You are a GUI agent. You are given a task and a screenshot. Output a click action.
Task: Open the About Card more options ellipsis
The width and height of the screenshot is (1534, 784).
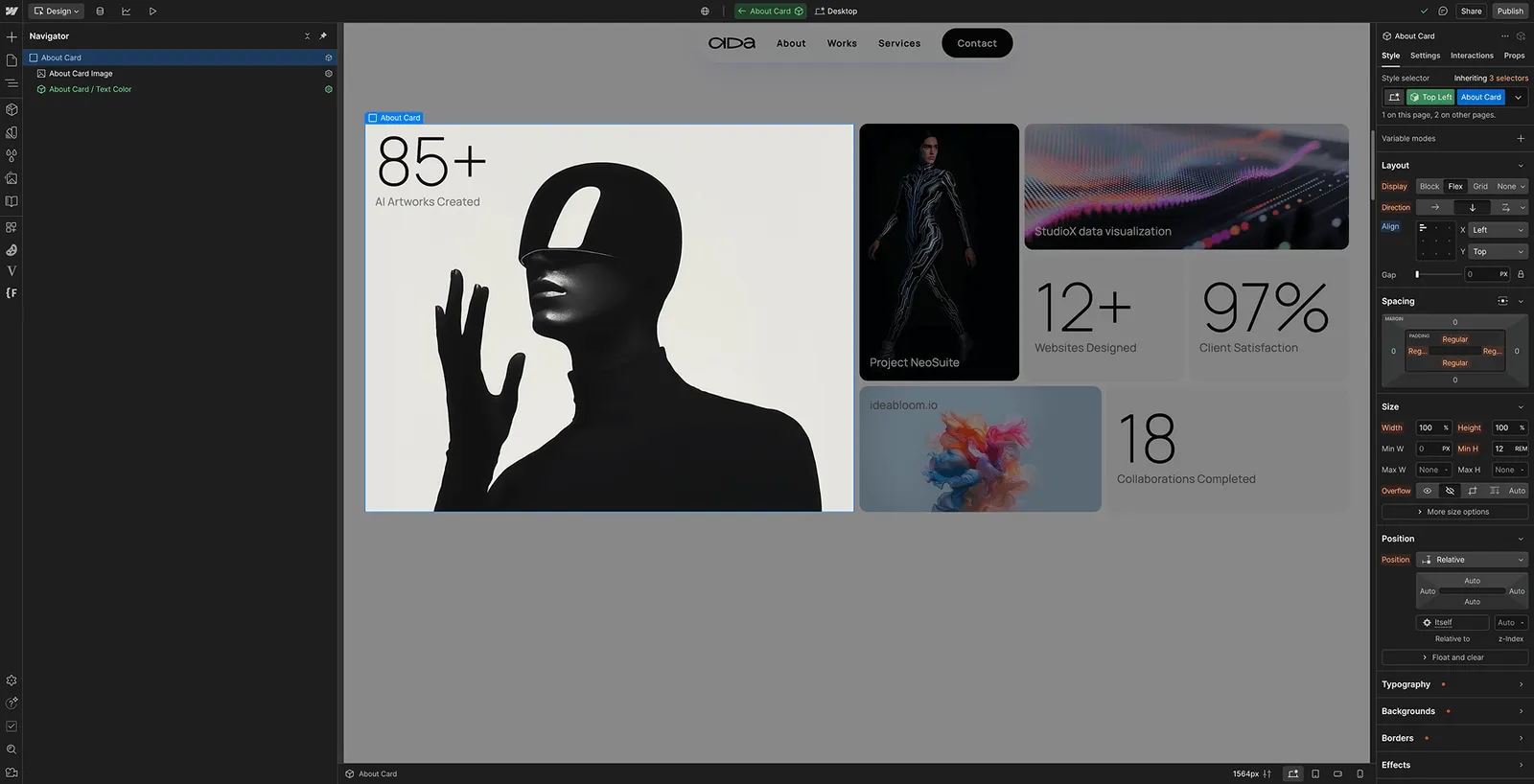click(x=1505, y=36)
